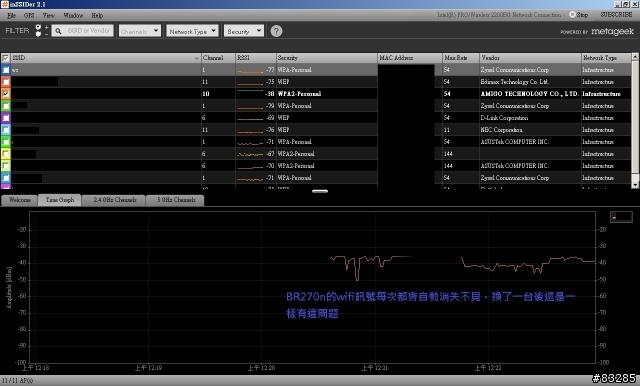This screenshot has height=386, width=640.
Task: Open the View menu
Action: 49,16
